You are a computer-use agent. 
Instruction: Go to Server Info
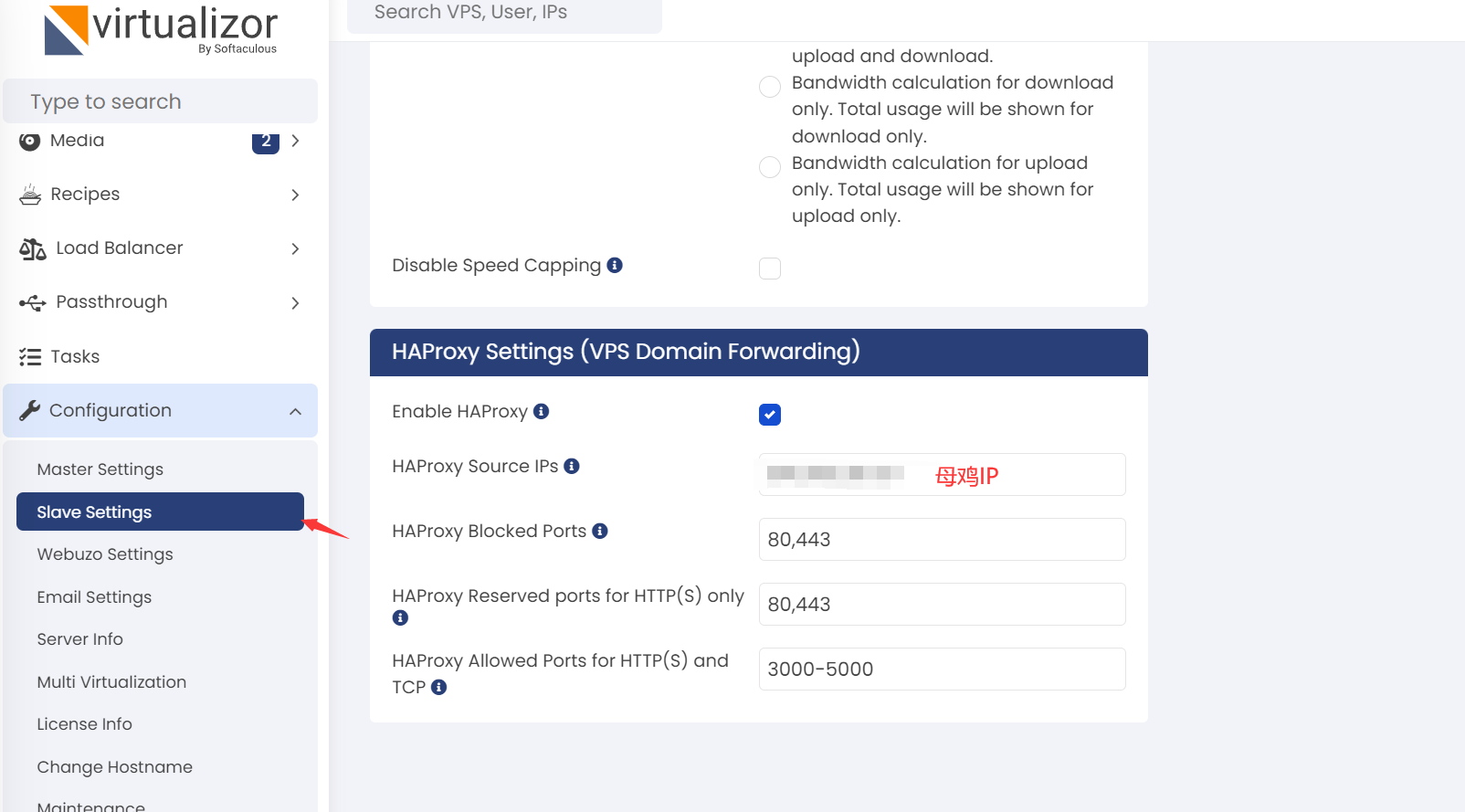click(80, 639)
